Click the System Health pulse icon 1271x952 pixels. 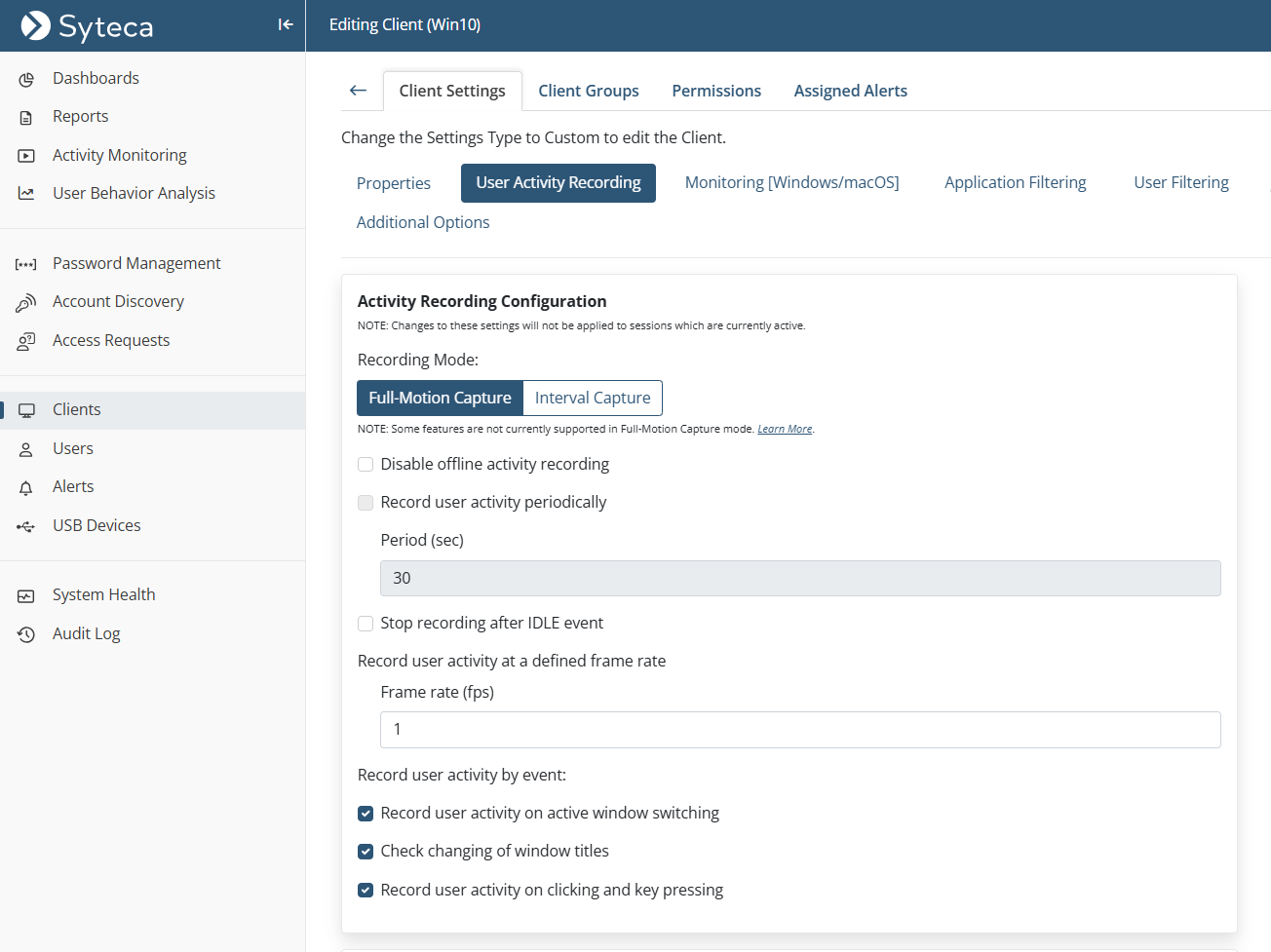[26, 595]
